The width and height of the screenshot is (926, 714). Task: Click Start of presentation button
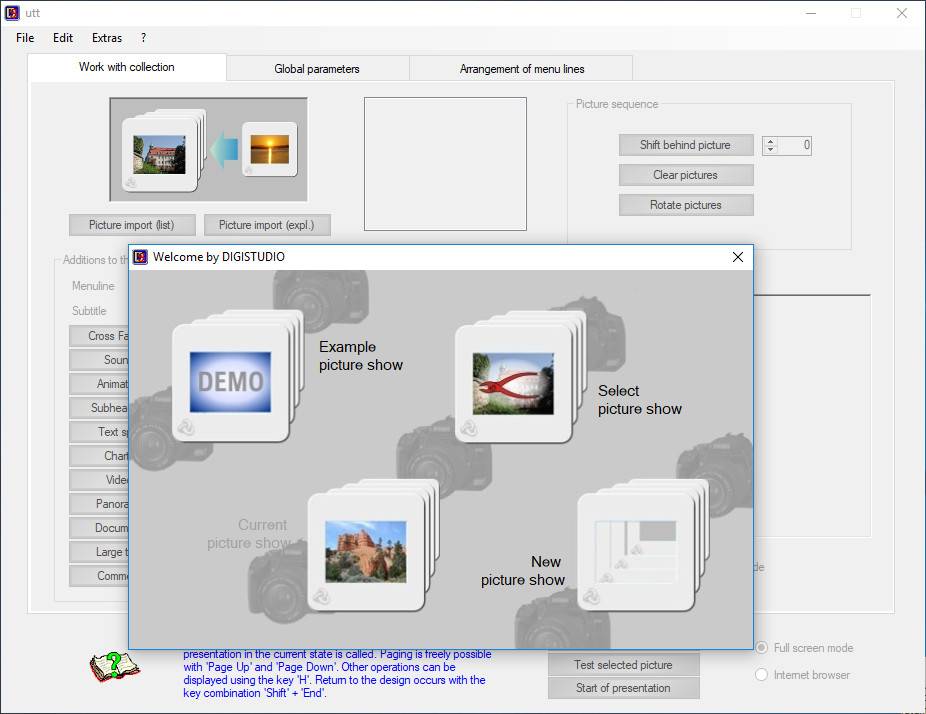click(623, 688)
